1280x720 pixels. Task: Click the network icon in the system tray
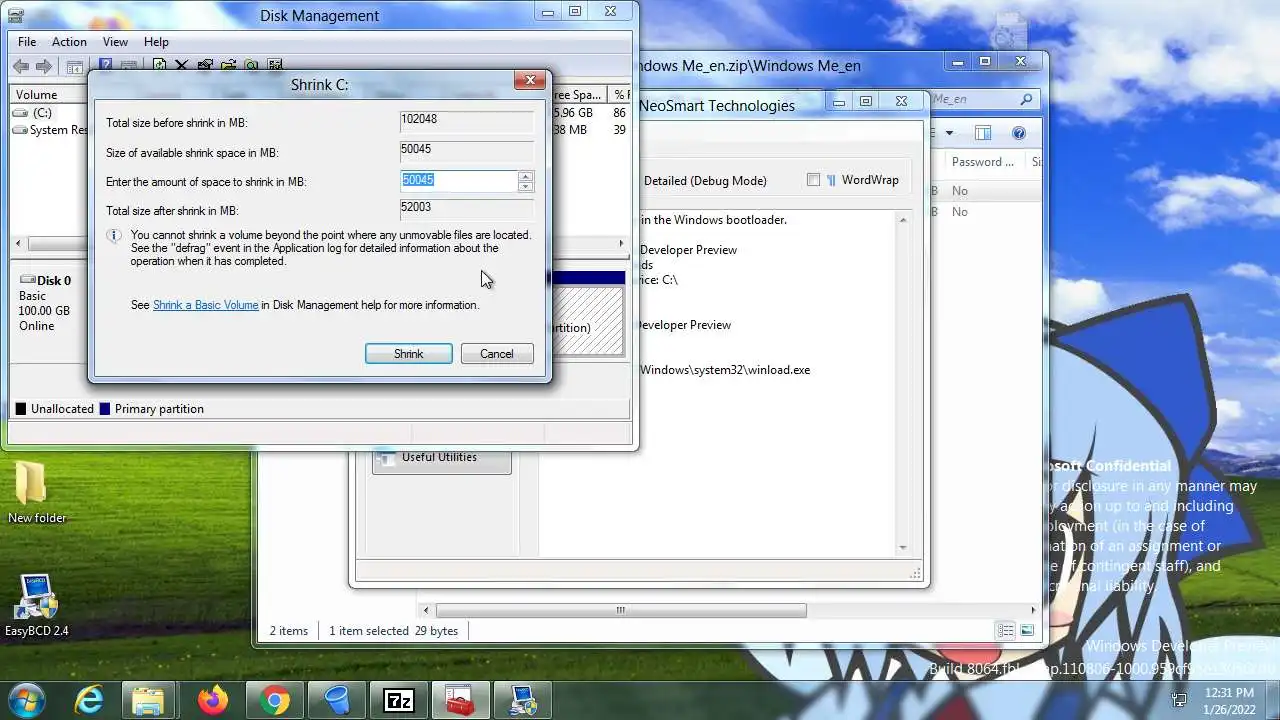[1180, 700]
